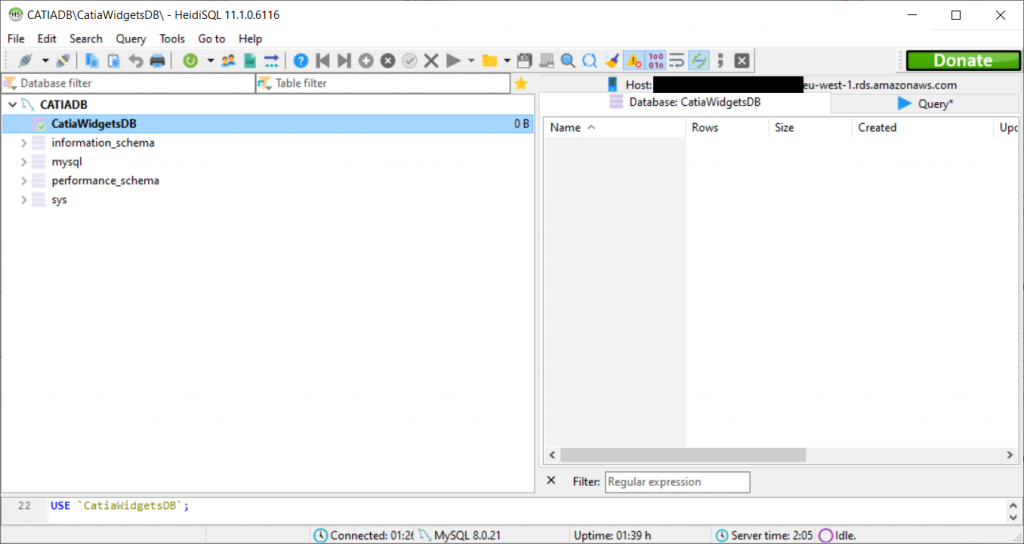Click the Insert row plus icon
The width and height of the screenshot is (1024, 544).
pos(366,61)
